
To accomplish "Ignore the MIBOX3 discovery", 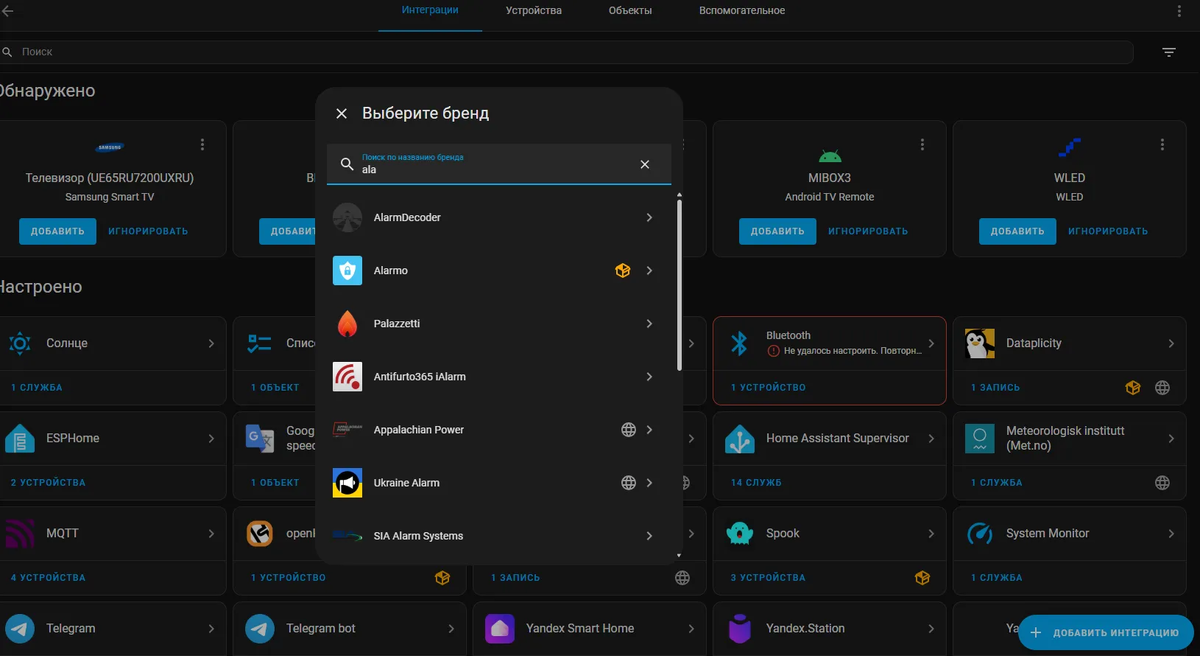I will coord(868,231).
